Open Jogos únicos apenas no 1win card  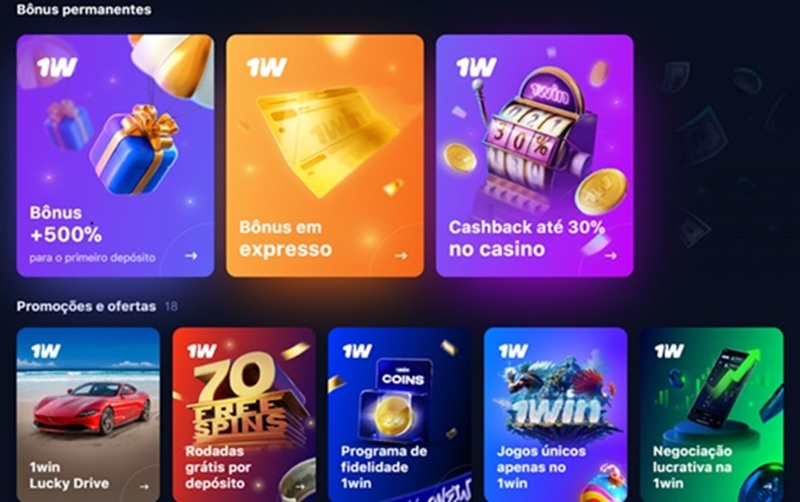556,414
